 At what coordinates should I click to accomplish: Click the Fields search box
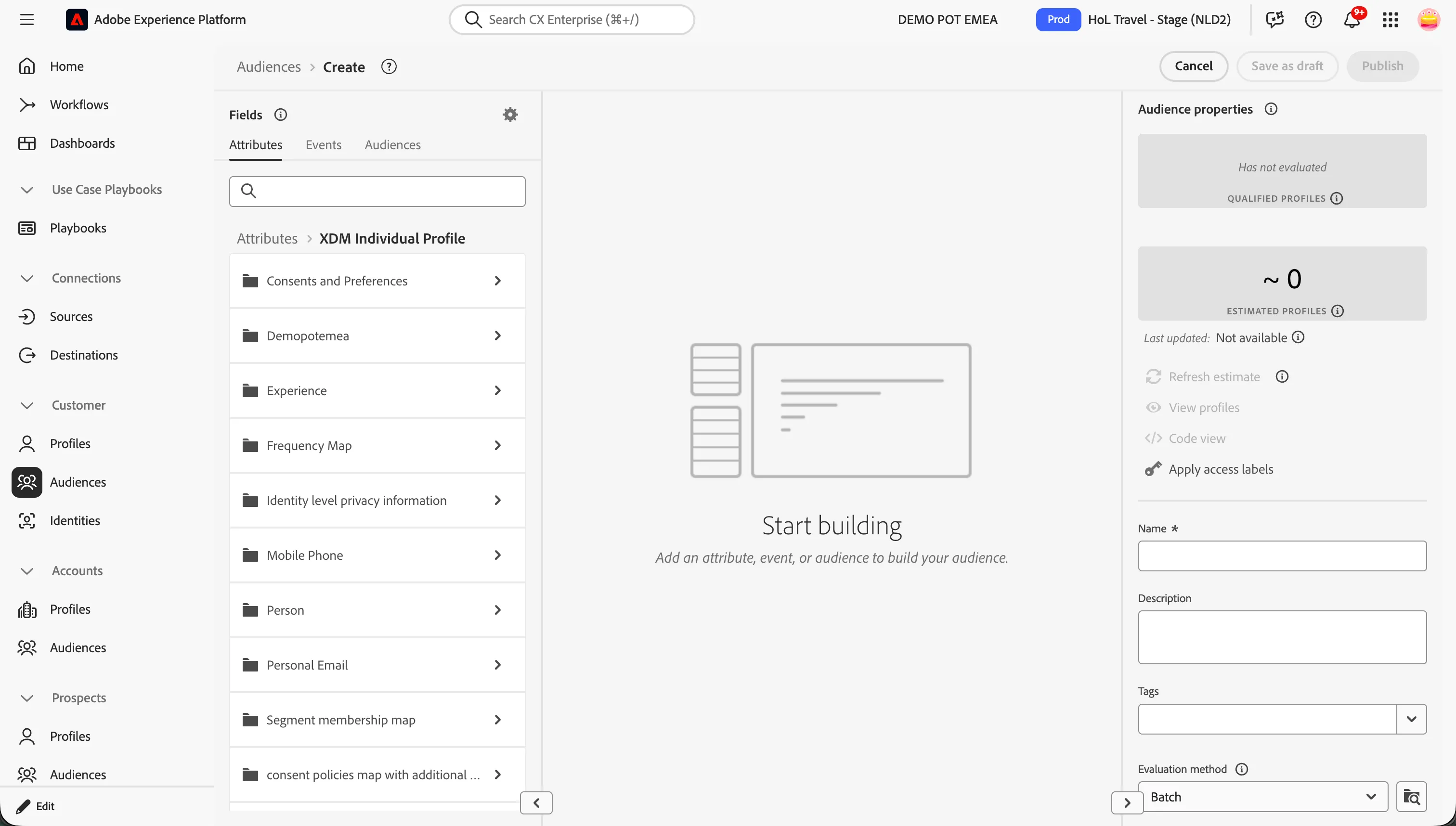pyautogui.click(x=377, y=191)
